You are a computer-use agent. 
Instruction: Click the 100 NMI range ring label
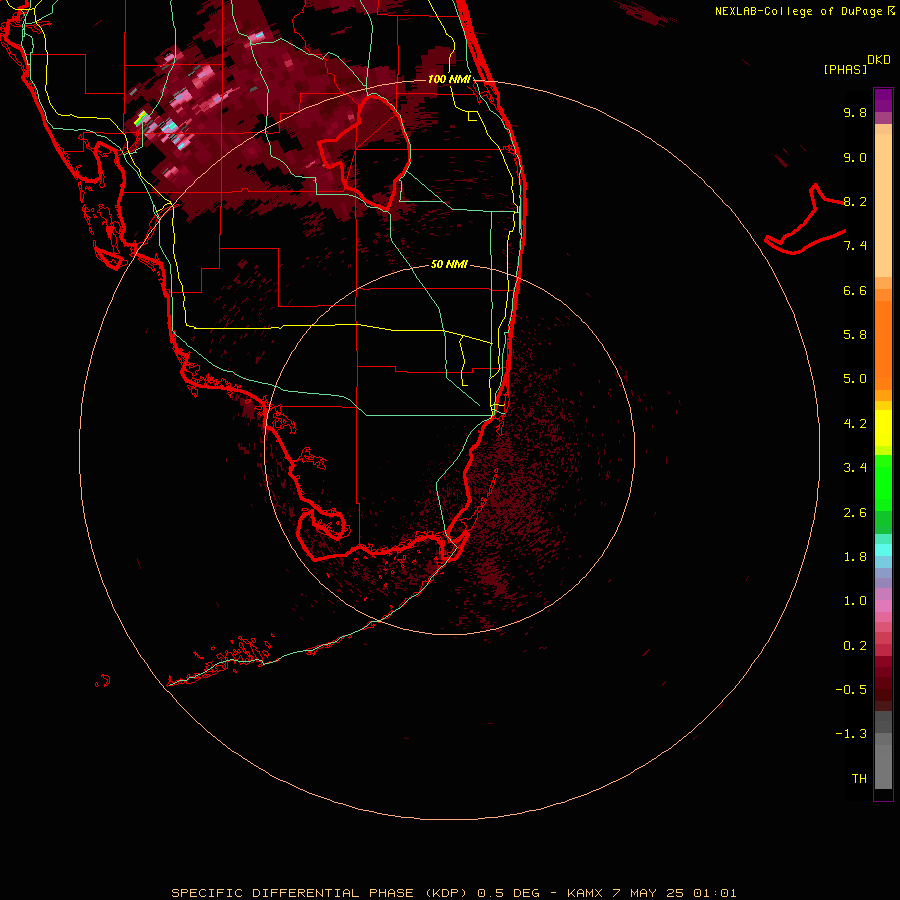pyautogui.click(x=449, y=79)
